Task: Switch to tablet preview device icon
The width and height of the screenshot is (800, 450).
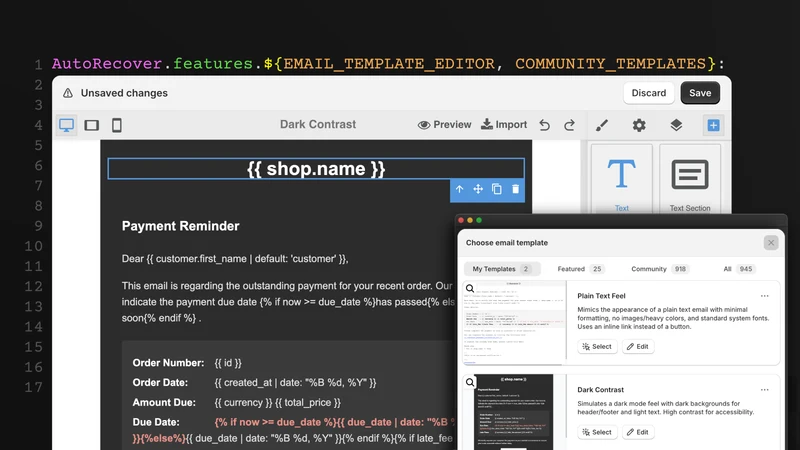Action: pyautogui.click(x=92, y=125)
